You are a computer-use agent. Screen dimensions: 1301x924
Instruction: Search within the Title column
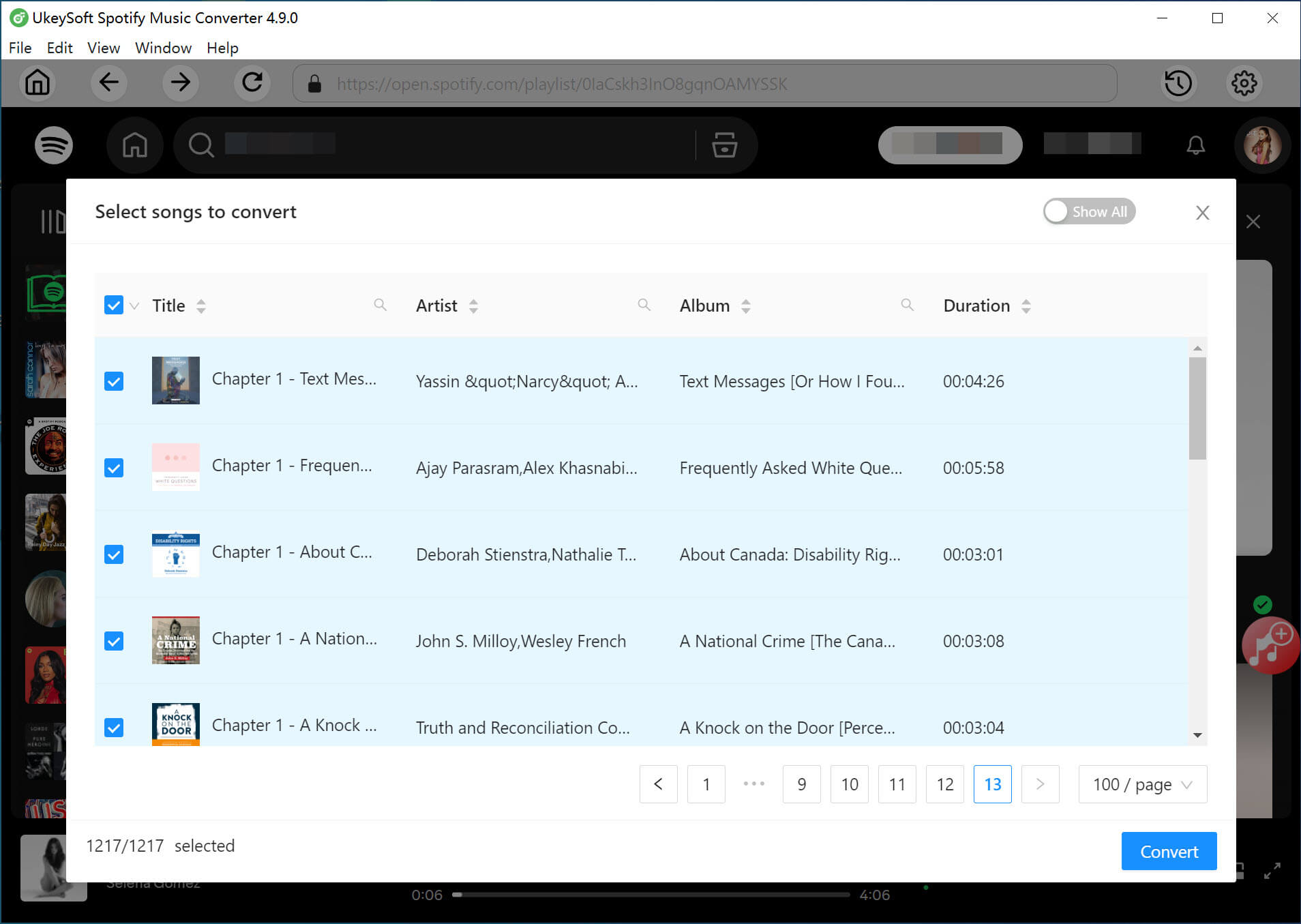(x=380, y=305)
